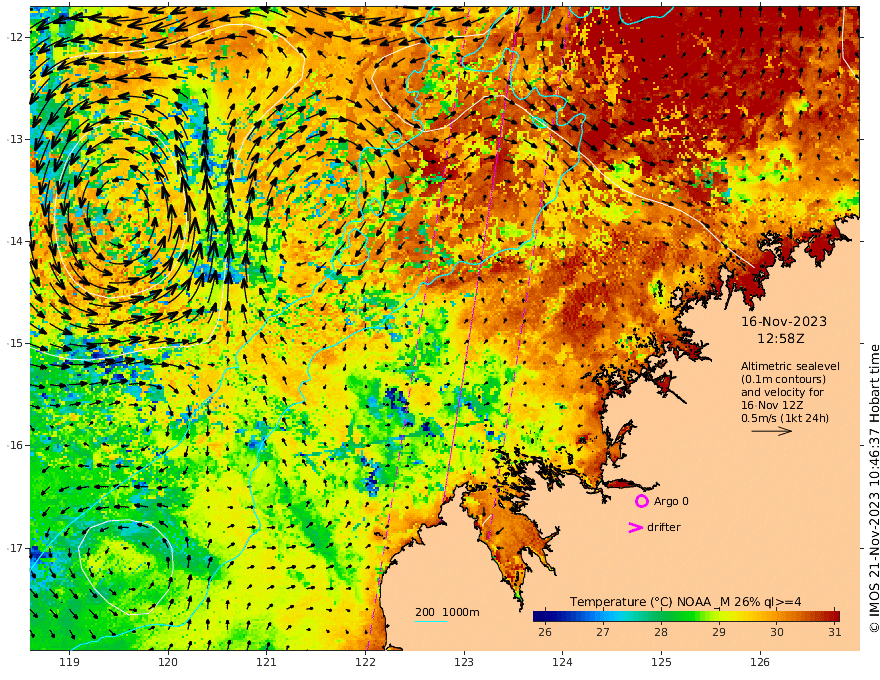The height and width of the screenshot is (680, 880).
Task: Click the 'Argo 0' legend label
Action: [671, 501]
